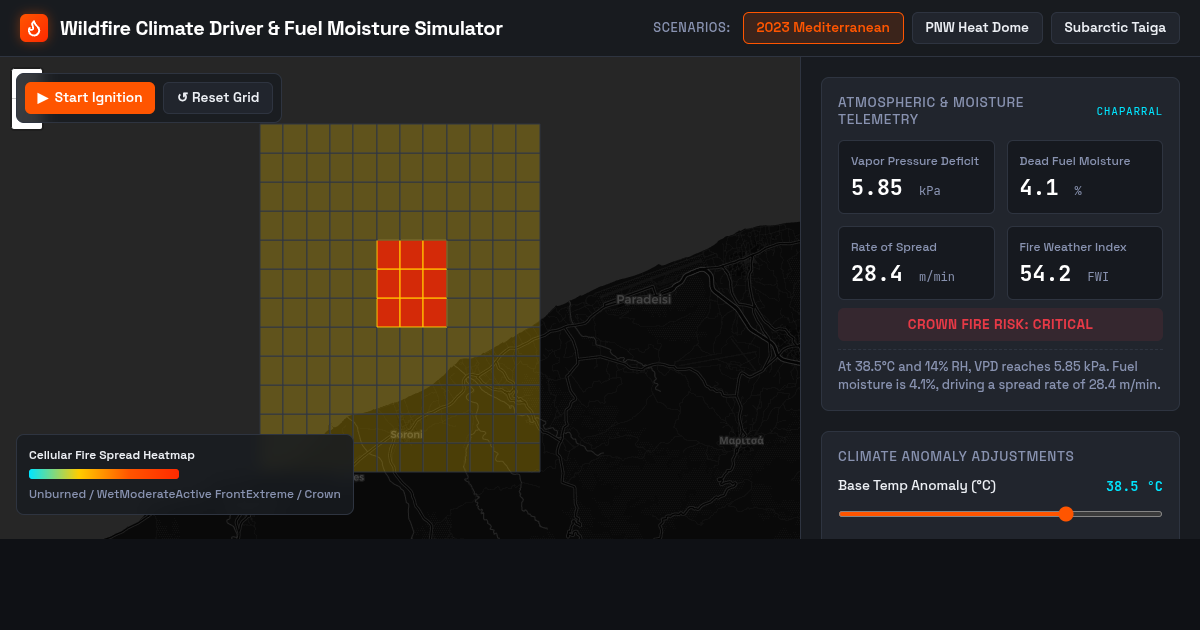Viewport: 1200px width, 630px height.
Task: Click the Wildfire Climate Driver app title
Action: (x=281, y=28)
